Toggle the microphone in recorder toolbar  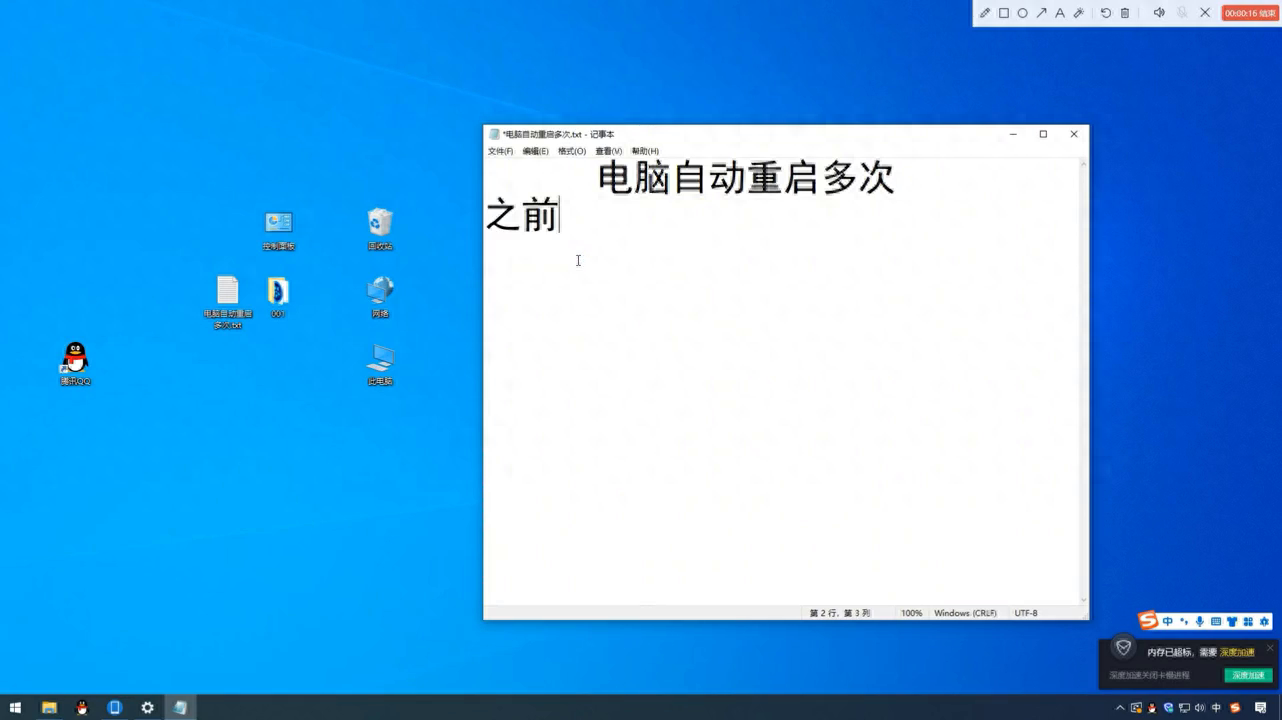1182,13
